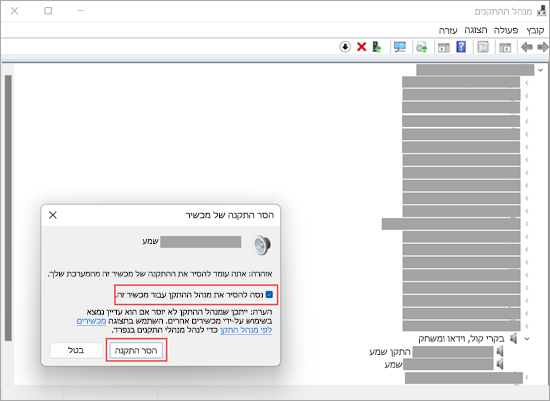This screenshot has width=550, height=401.
Task: Close the הסר התקנה של מכשיר dialog with X
Action: pyautogui.click(x=53, y=215)
